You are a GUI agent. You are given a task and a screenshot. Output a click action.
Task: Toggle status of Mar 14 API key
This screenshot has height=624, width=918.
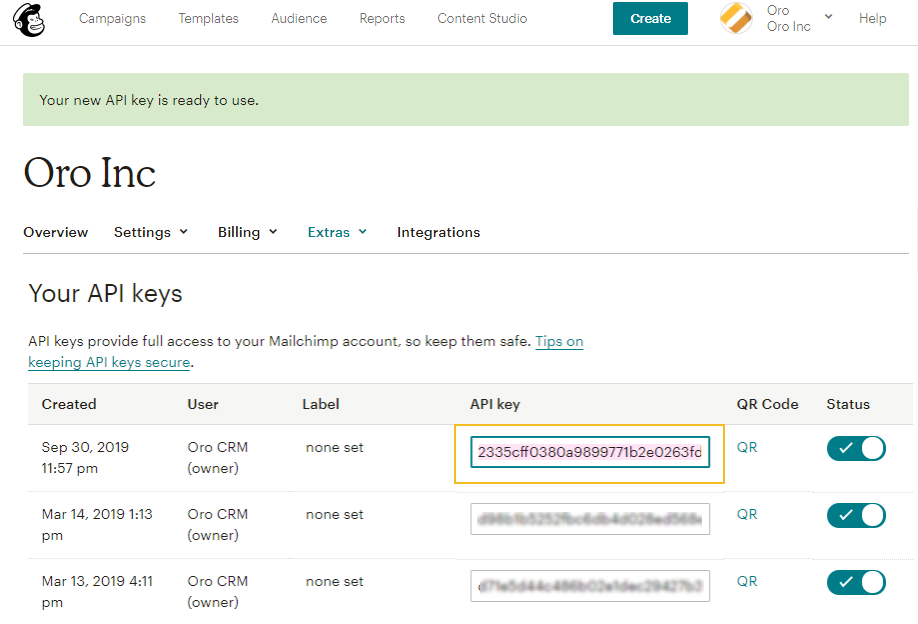pos(856,515)
